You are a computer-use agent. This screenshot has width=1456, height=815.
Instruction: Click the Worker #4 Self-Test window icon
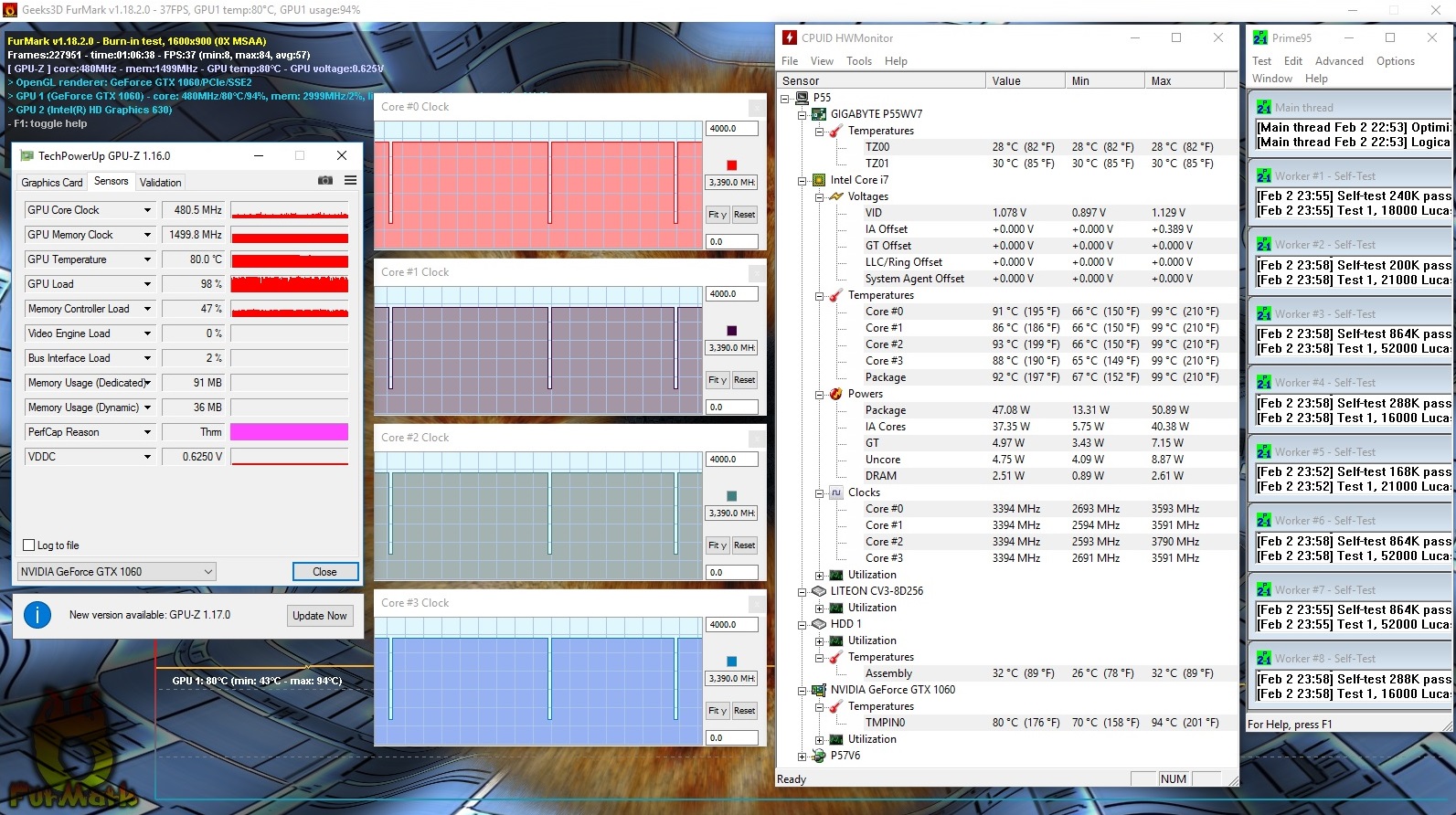coord(1264,382)
